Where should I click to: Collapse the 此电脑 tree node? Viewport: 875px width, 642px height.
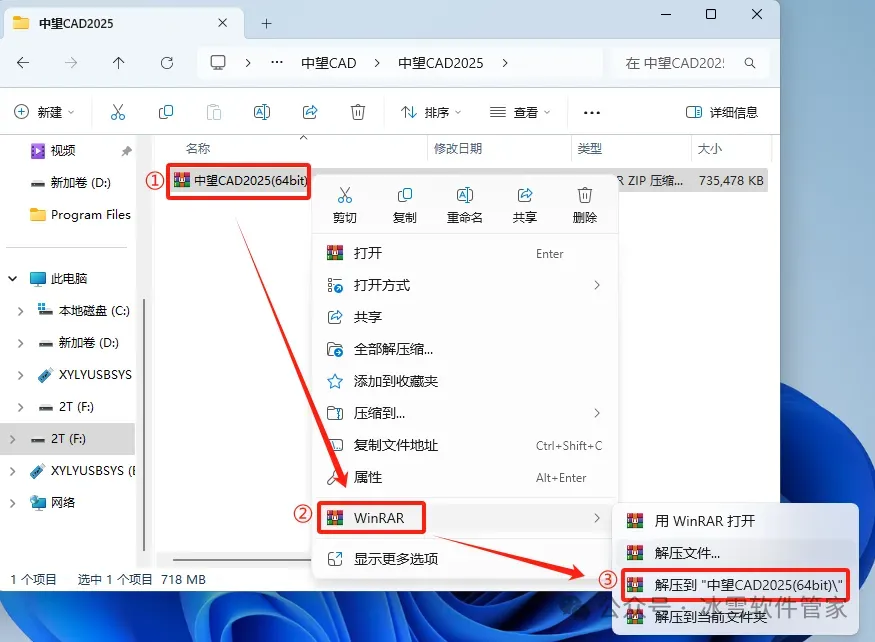pos(12,278)
